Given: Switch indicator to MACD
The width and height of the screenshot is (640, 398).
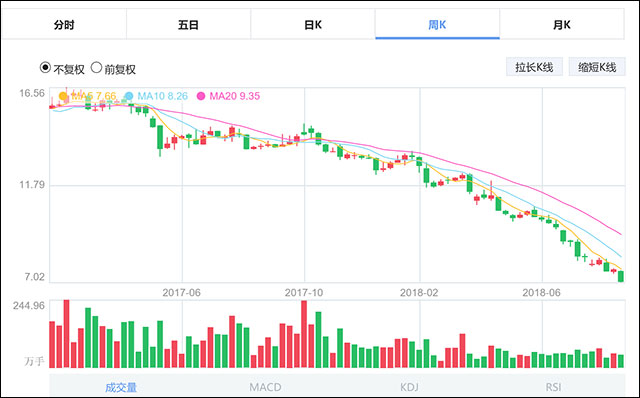Looking at the screenshot, I should pyautogui.click(x=265, y=387).
